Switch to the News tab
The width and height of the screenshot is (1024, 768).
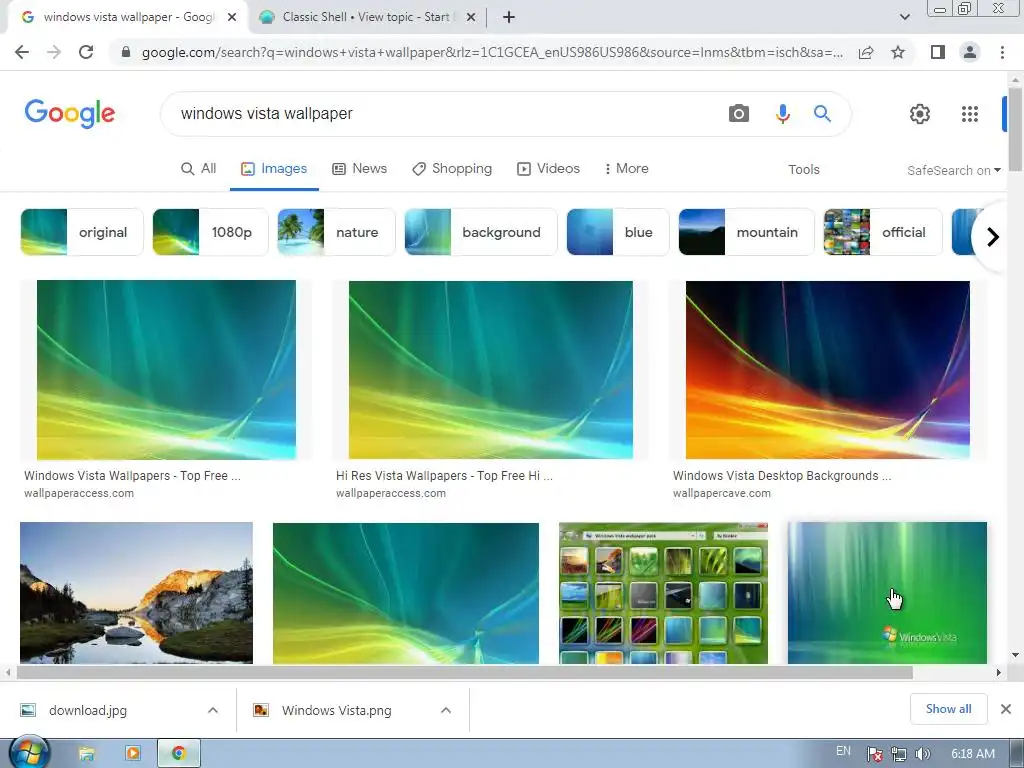(360, 168)
